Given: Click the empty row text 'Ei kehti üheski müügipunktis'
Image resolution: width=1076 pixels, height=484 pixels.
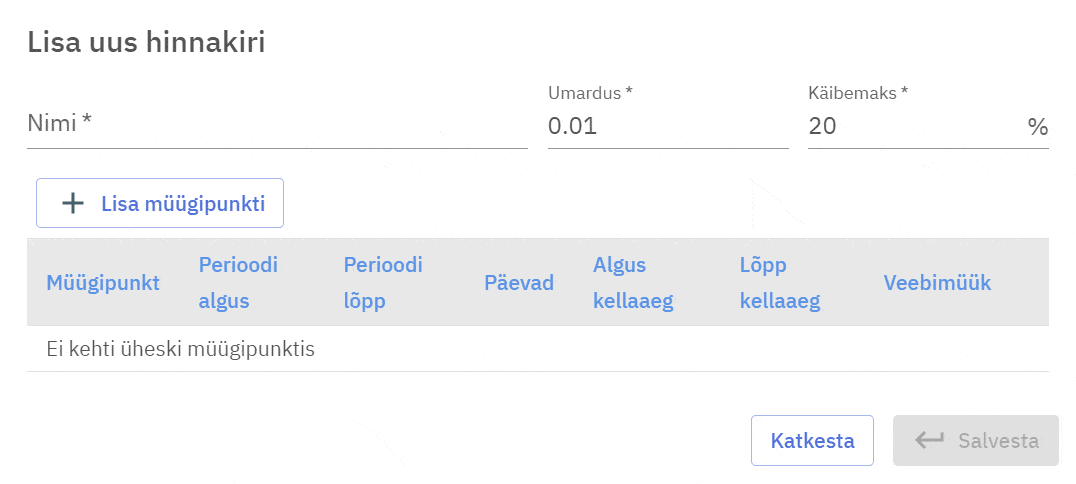Looking at the screenshot, I should (x=181, y=349).
